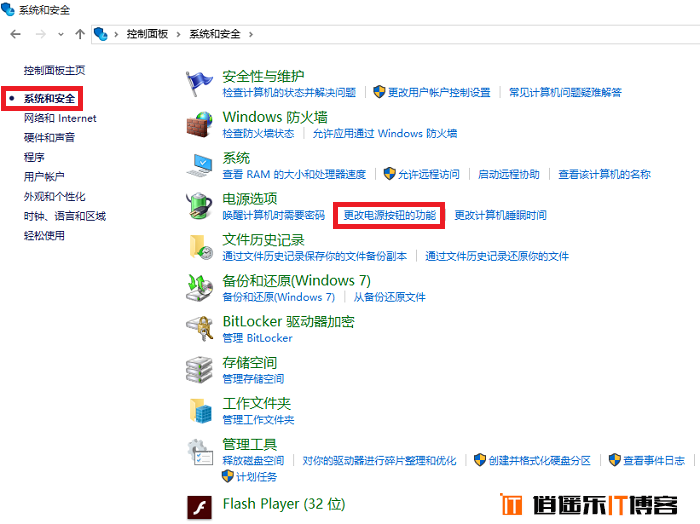The width and height of the screenshot is (700, 524).
Task: Click 常见计算机问题疑难解答 link
Action: (565, 92)
